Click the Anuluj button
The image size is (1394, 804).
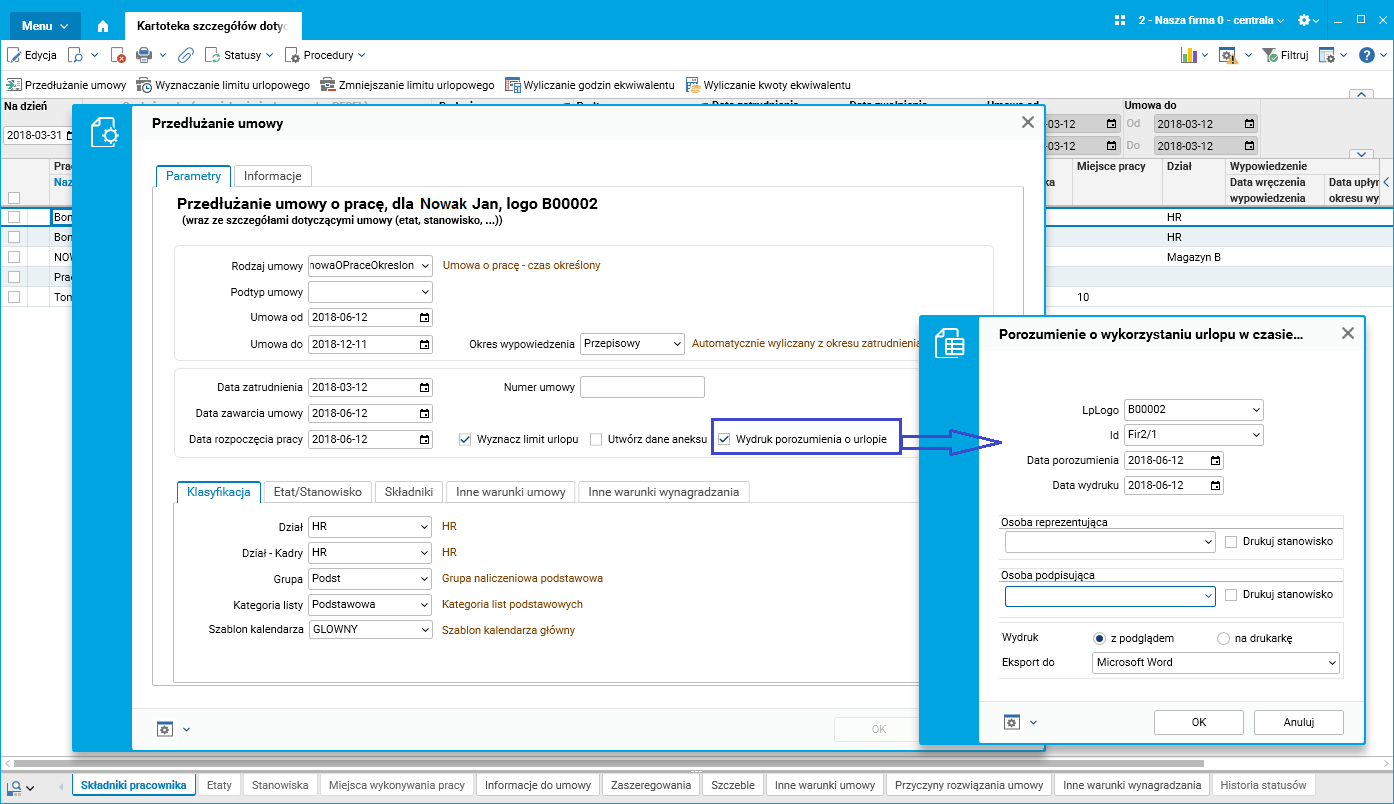click(1299, 722)
